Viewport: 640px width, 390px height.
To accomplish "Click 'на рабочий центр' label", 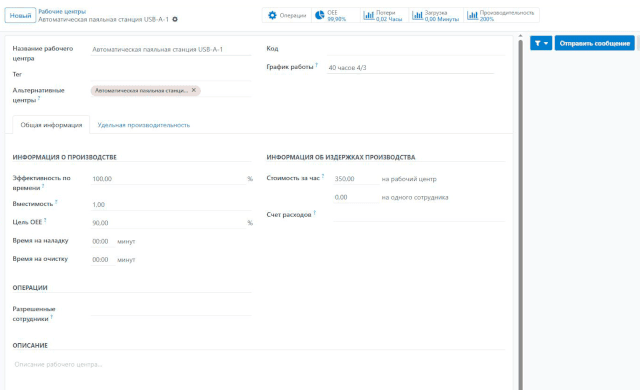I will point(409,179).
